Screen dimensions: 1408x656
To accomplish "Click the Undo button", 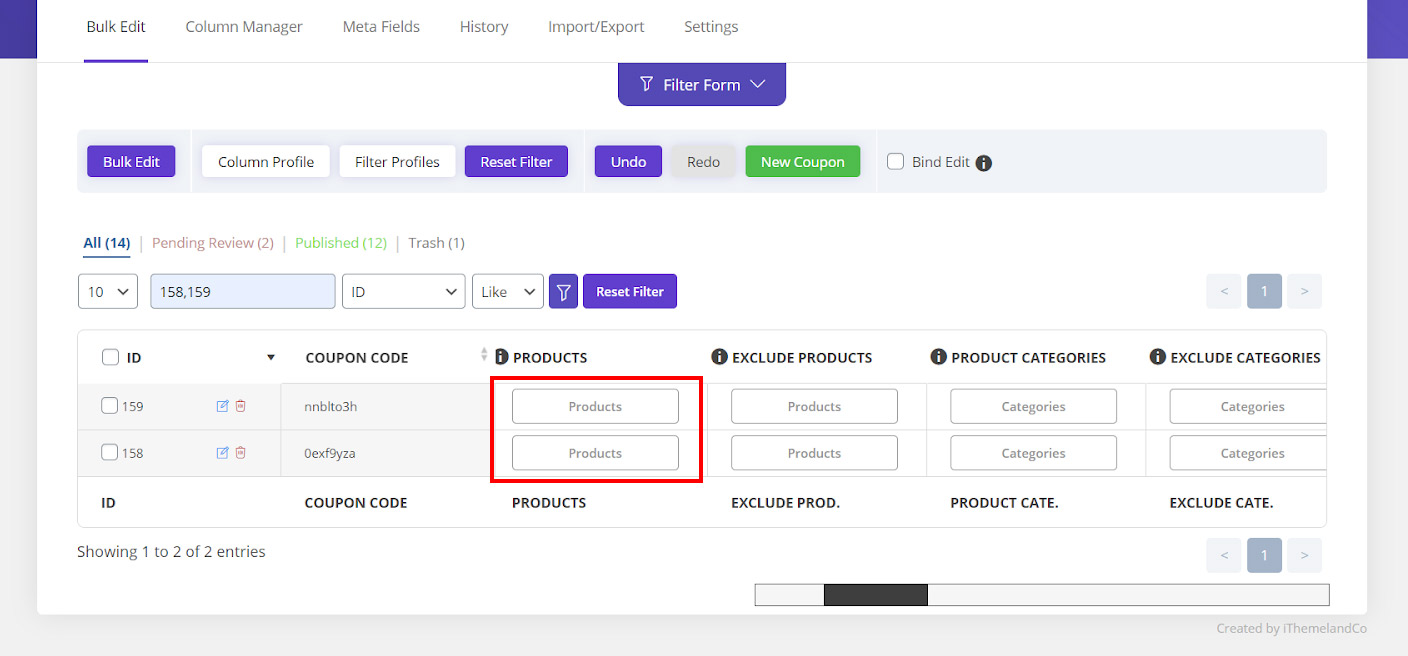I will click(x=628, y=162).
